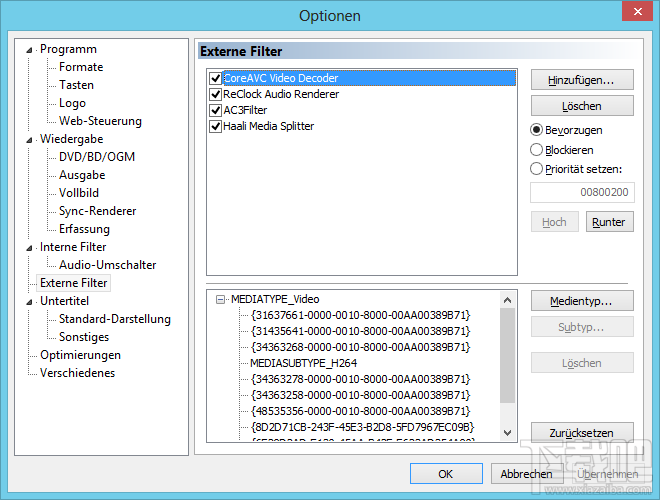Open the Formate settings page
660x500 pixels.
81,67
